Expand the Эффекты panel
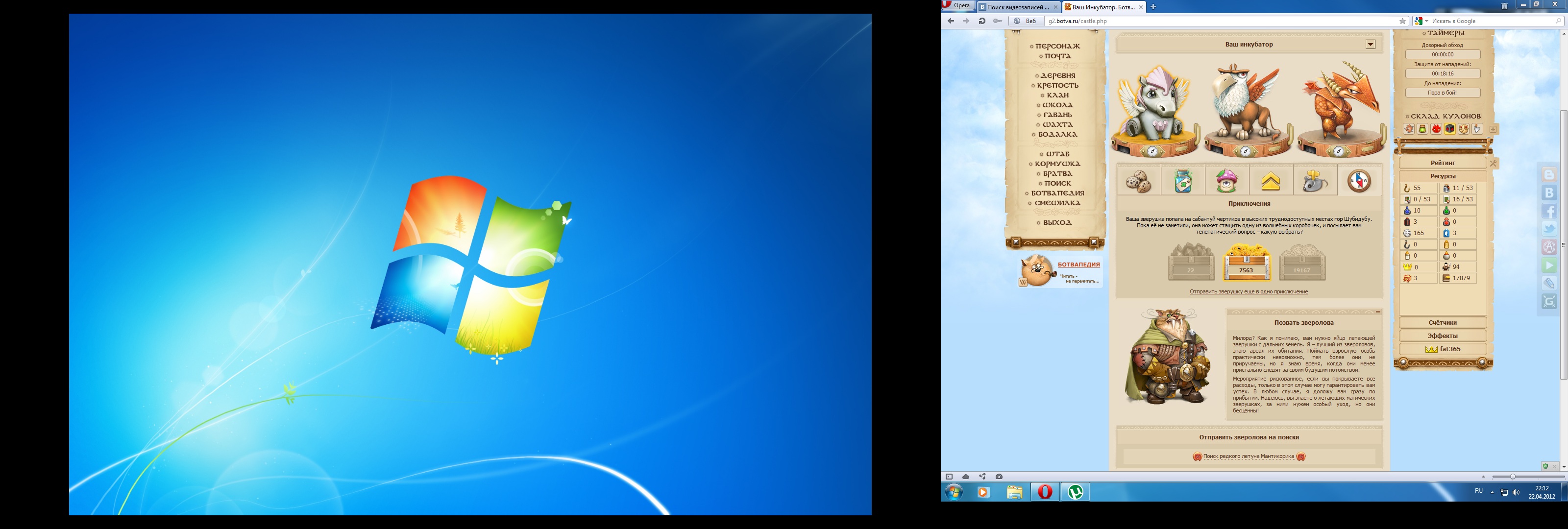Image resolution: width=1568 pixels, height=529 pixels. [1443, 336]
